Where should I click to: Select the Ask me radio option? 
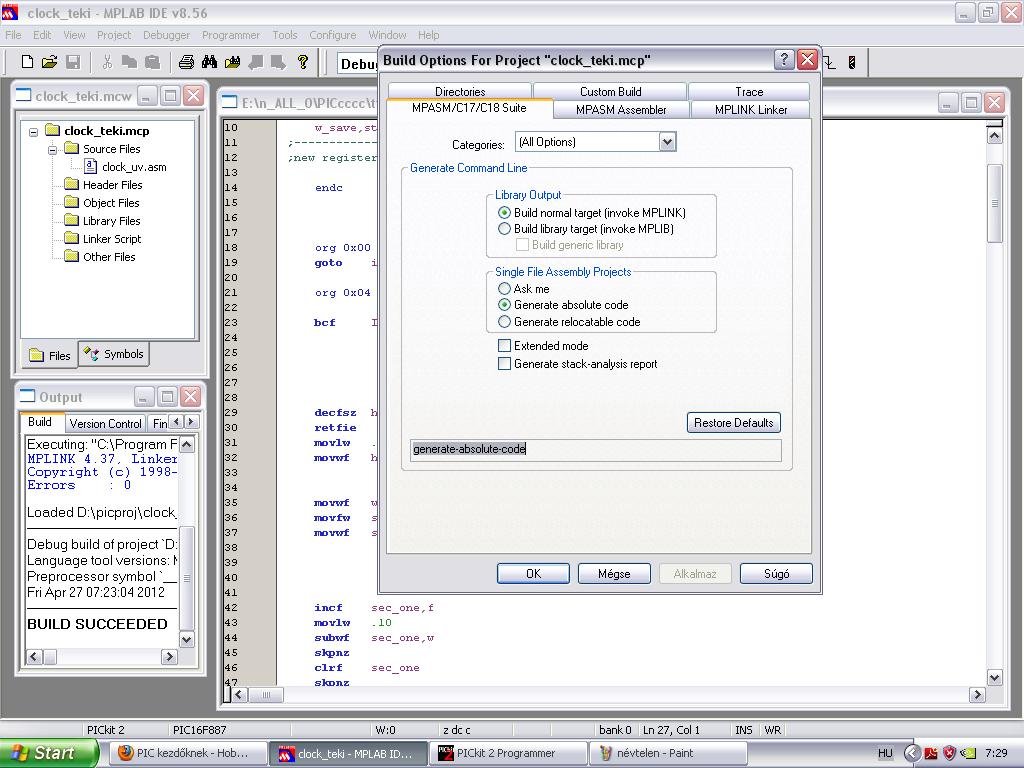[x=504, y=289]
